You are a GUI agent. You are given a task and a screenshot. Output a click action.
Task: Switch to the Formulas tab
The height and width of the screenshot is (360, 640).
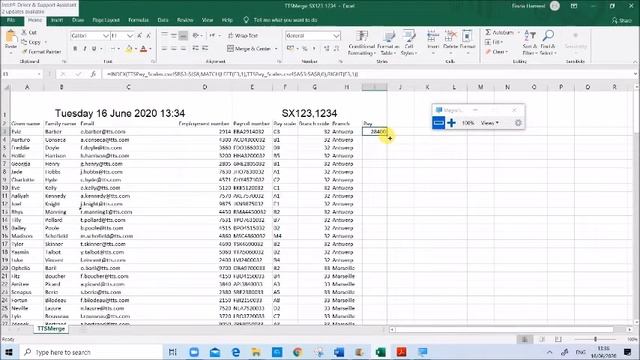[138, 20]
